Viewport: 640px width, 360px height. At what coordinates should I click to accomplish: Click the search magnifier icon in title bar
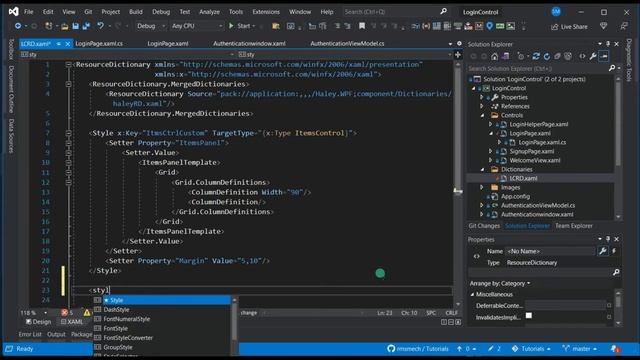443,11
